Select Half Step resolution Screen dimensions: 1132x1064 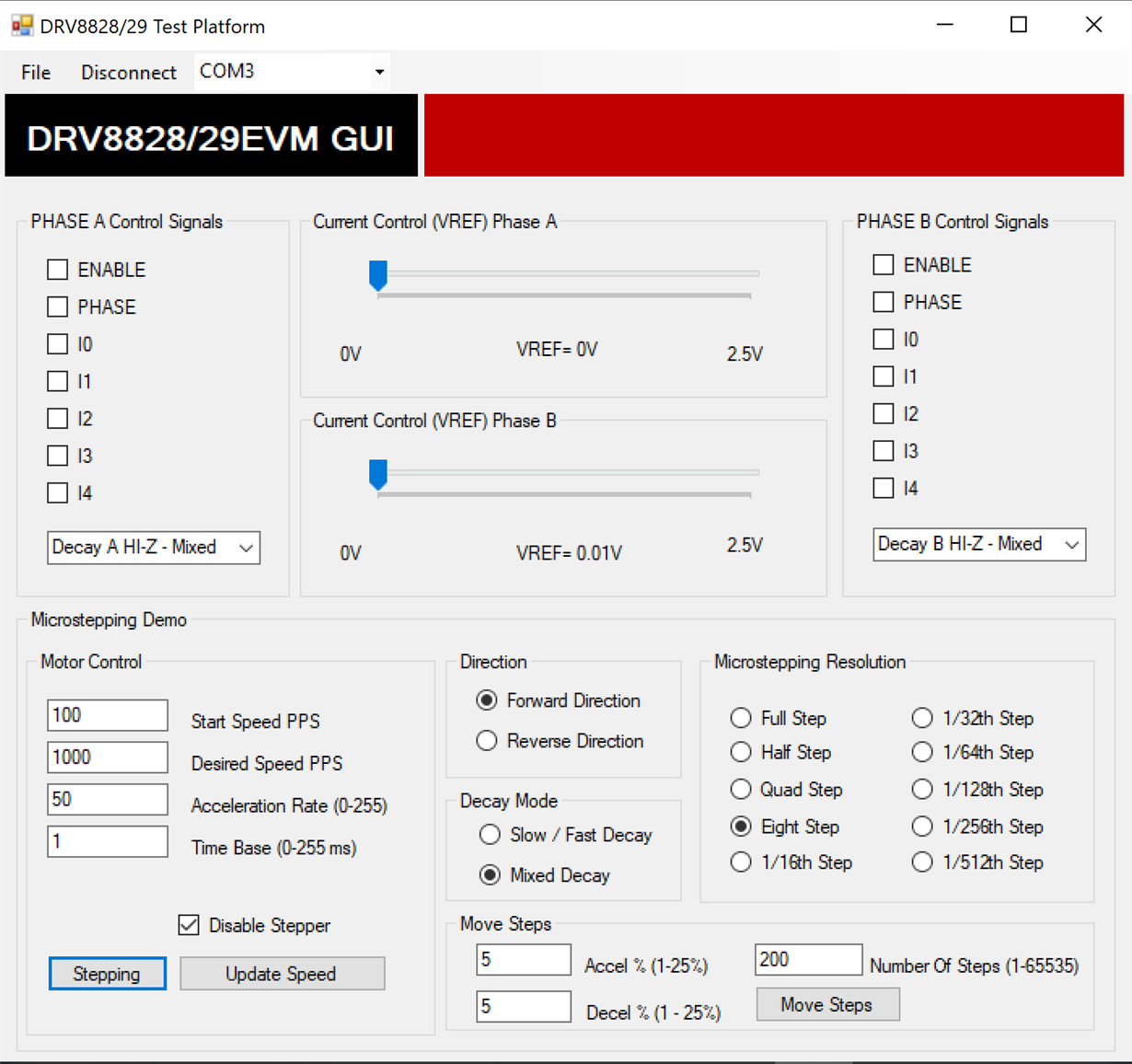(x=741, y=752)
